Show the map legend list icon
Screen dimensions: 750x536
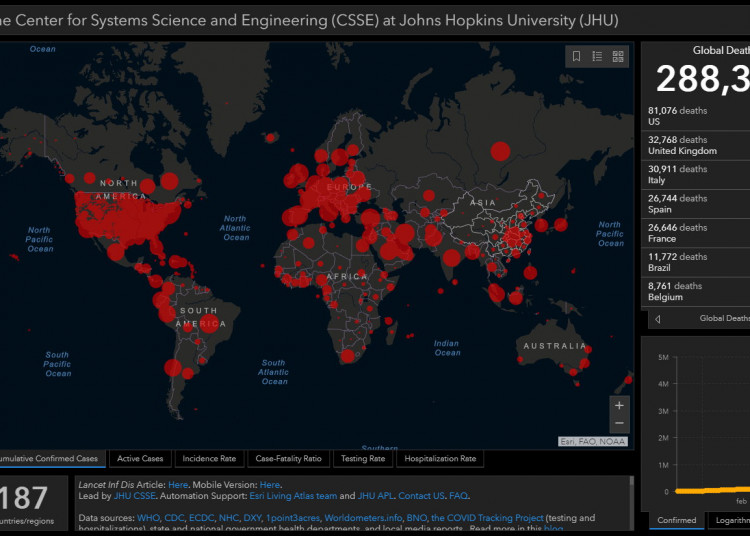point(597,57)
